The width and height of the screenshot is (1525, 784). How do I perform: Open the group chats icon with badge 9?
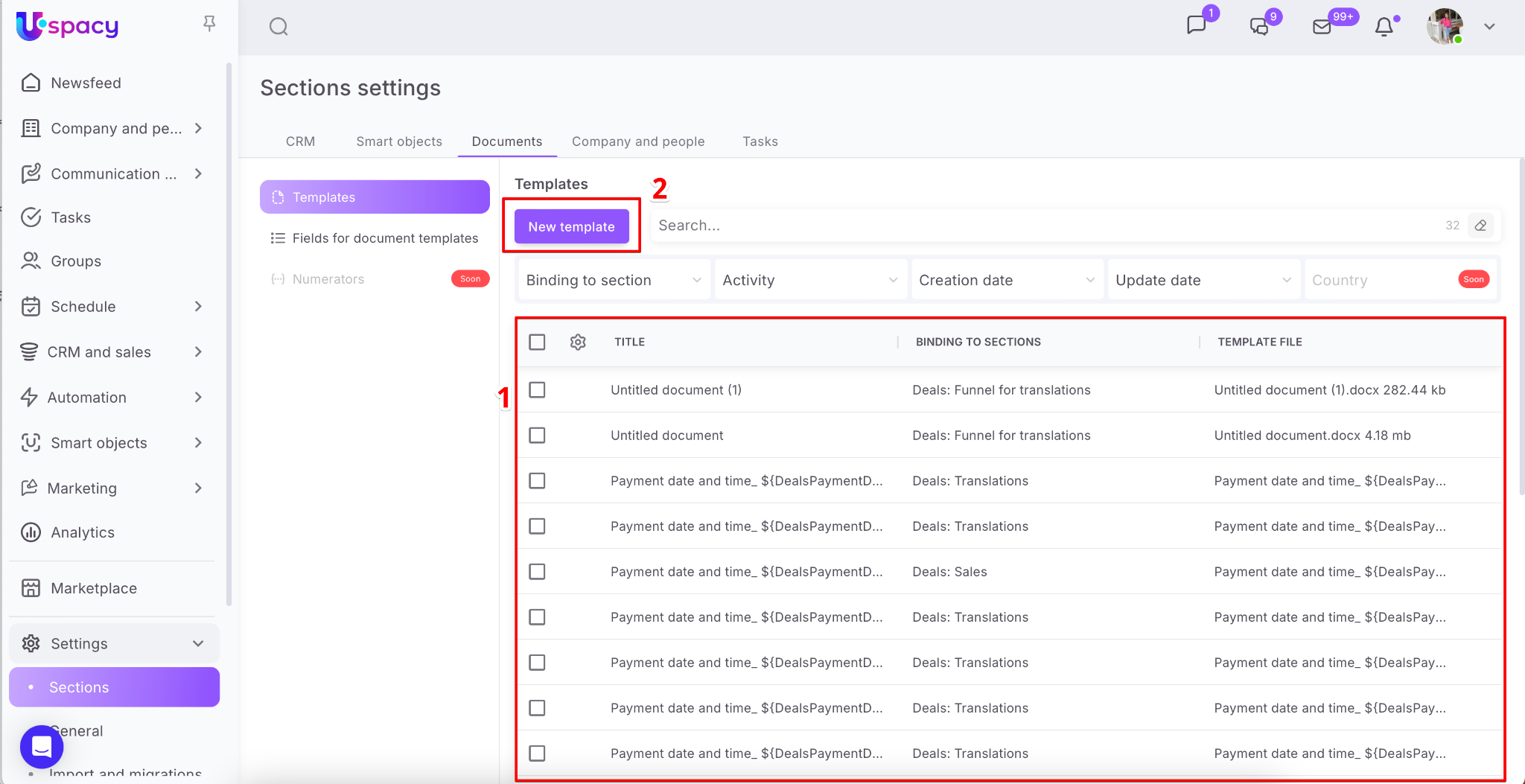pos(1259,28)
